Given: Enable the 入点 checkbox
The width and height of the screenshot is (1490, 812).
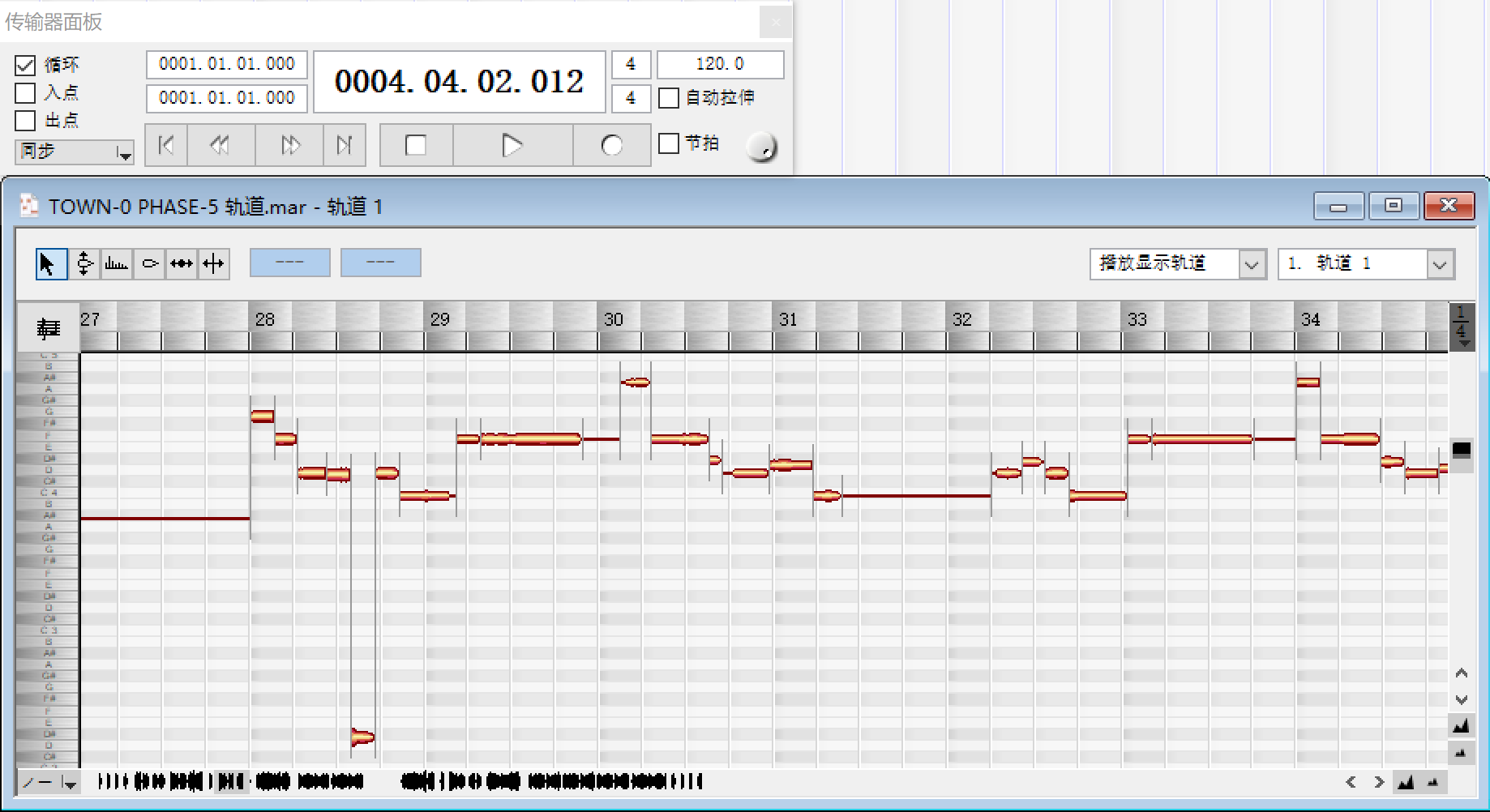Looking at the screenshot, I should point(25,93).
